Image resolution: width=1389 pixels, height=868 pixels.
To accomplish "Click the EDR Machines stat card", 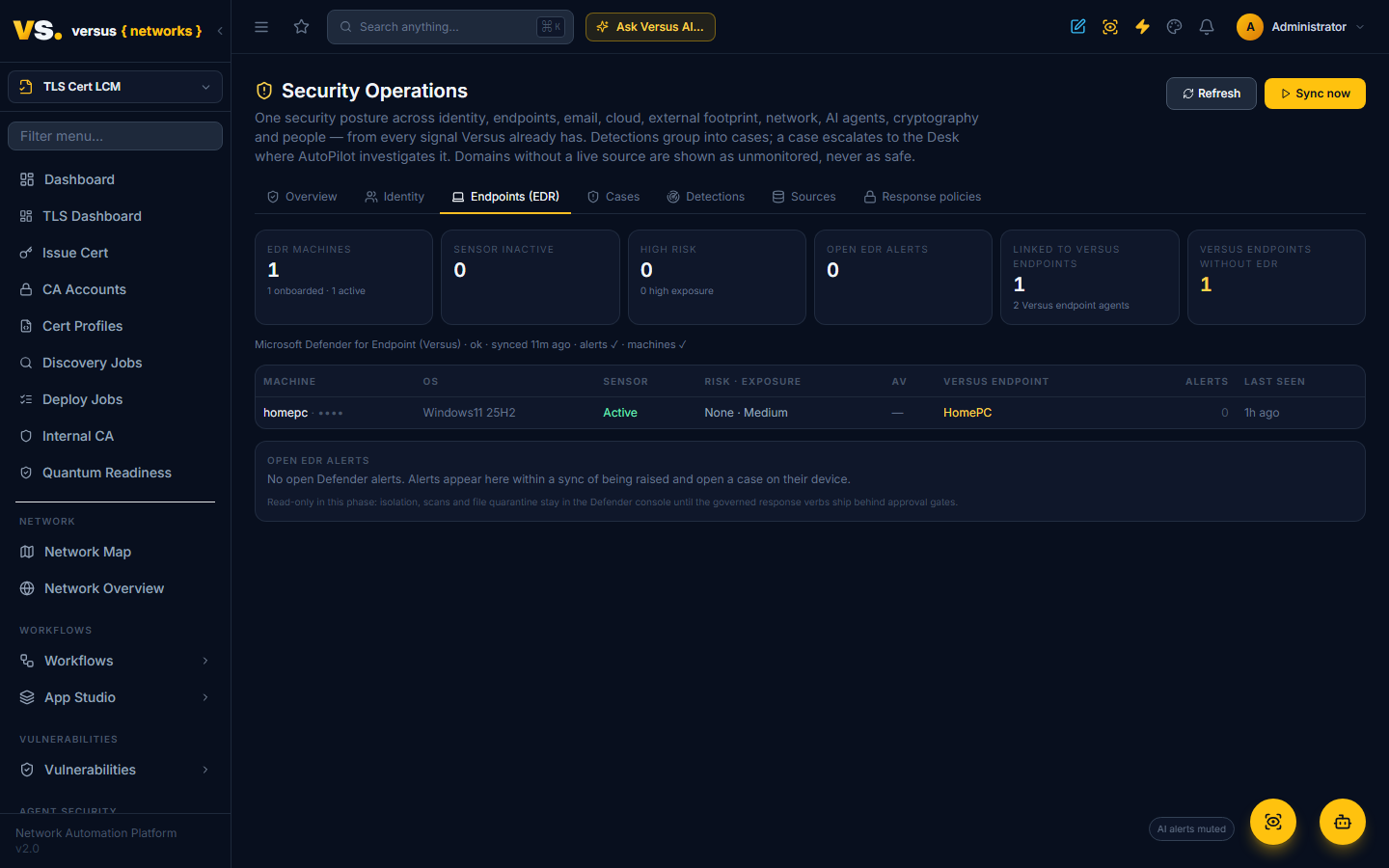I will point(343,277).
